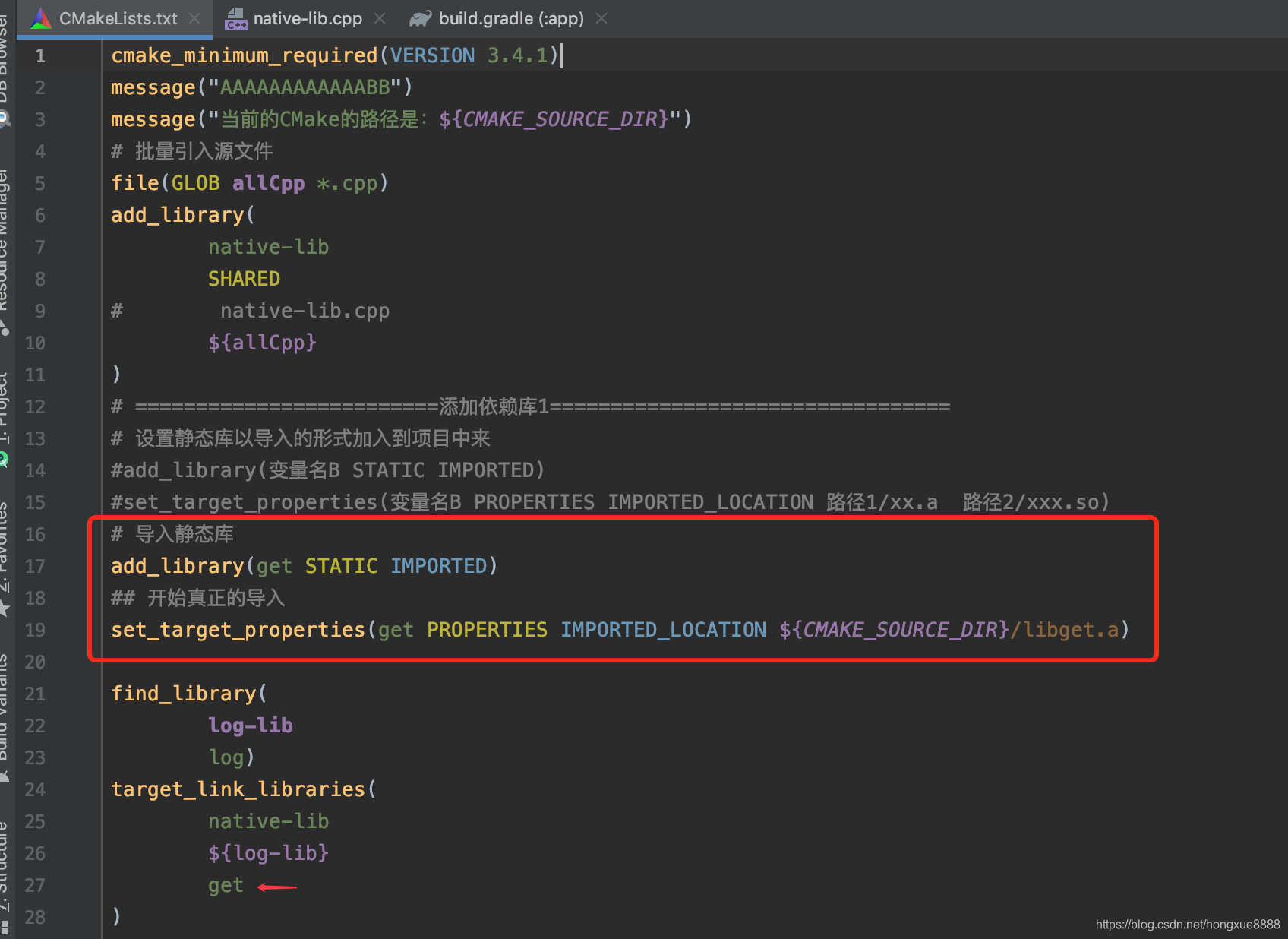Click IMPORTED_LOCATION on line 19
The width and height of the screenshot is (1288, 939).
tap(663, 630)
